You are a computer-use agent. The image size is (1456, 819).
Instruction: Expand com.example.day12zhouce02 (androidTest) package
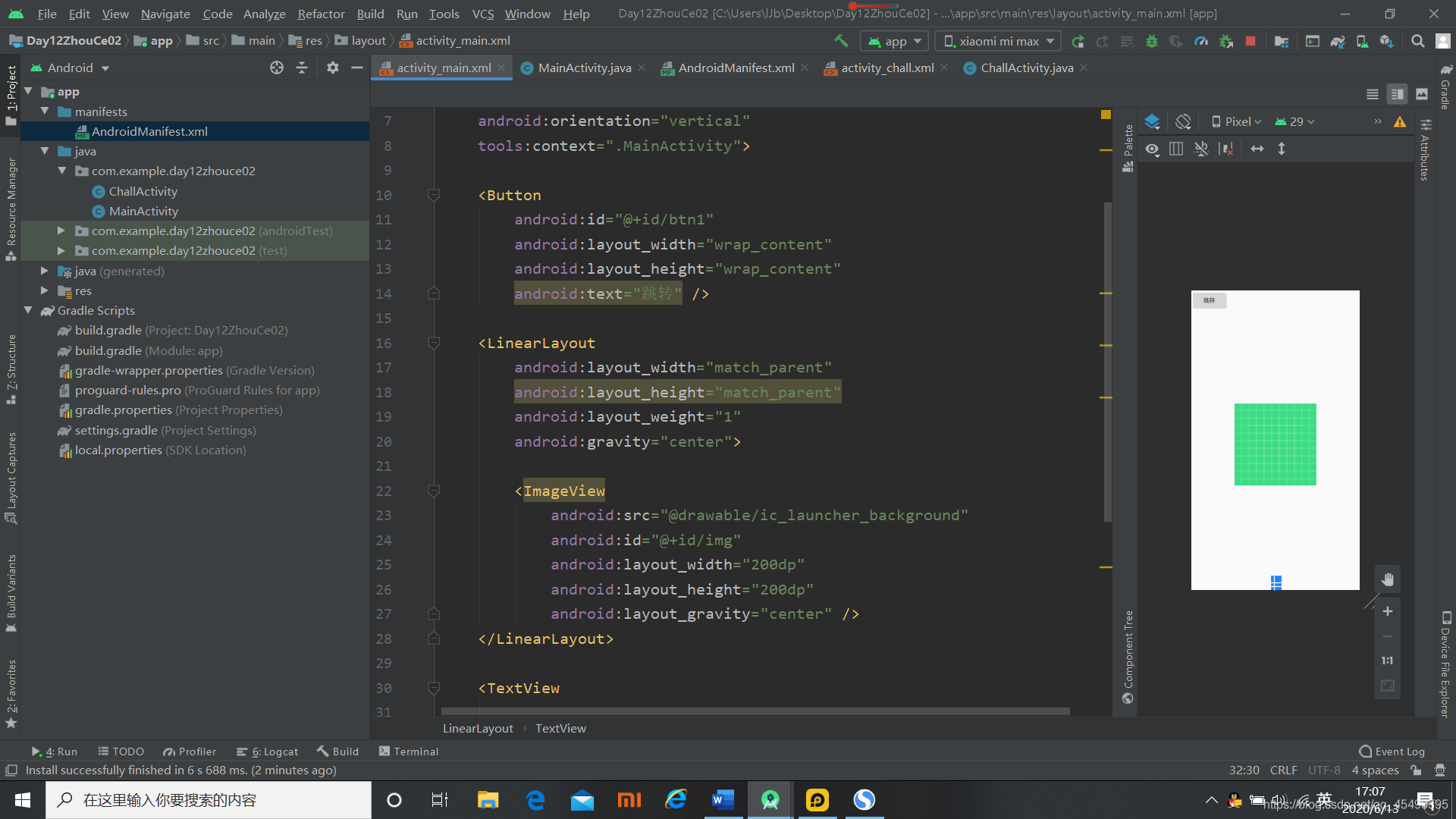tap(61, 231)
